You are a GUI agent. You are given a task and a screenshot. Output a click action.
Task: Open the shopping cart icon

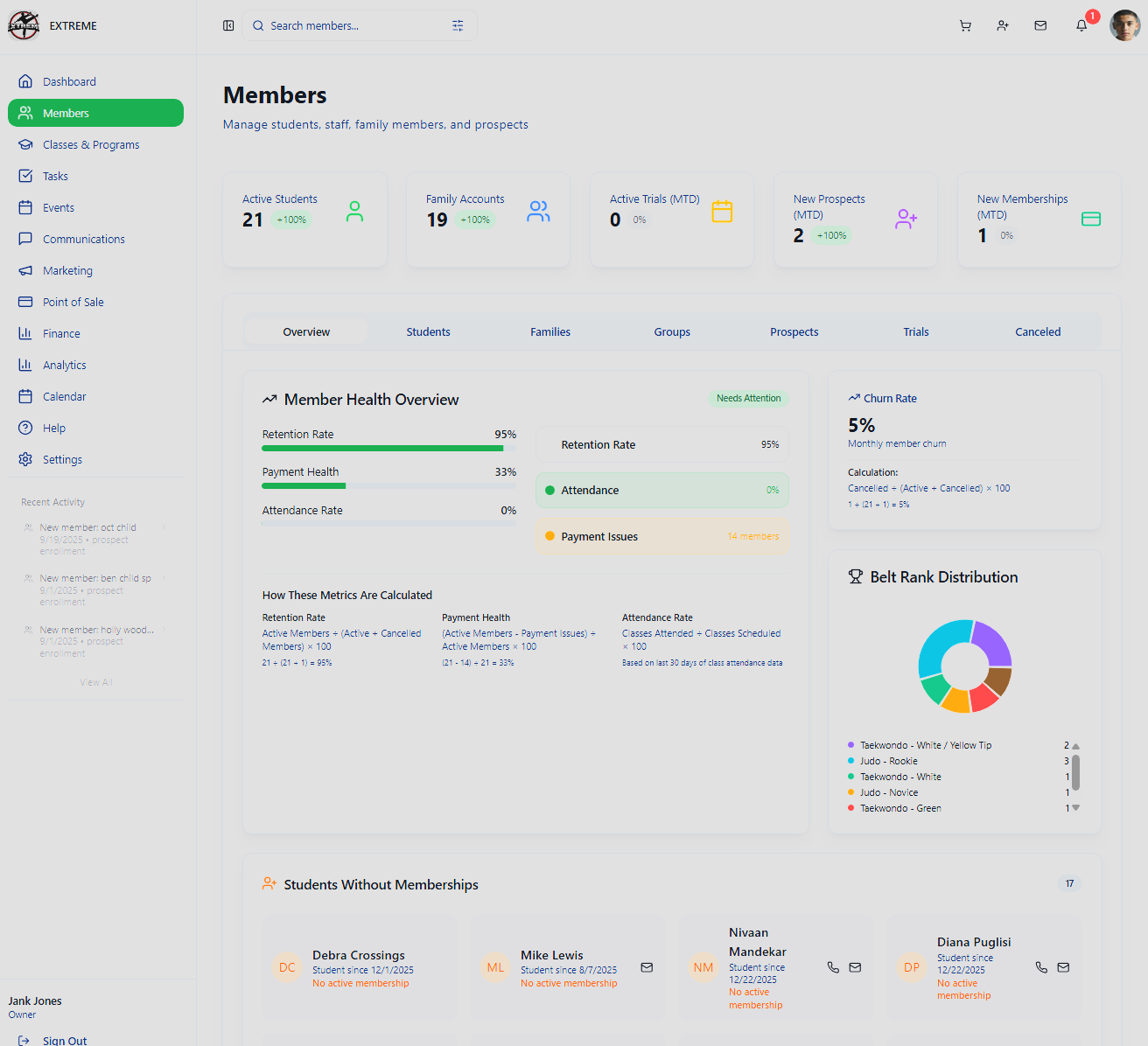[x=965, y=25]
